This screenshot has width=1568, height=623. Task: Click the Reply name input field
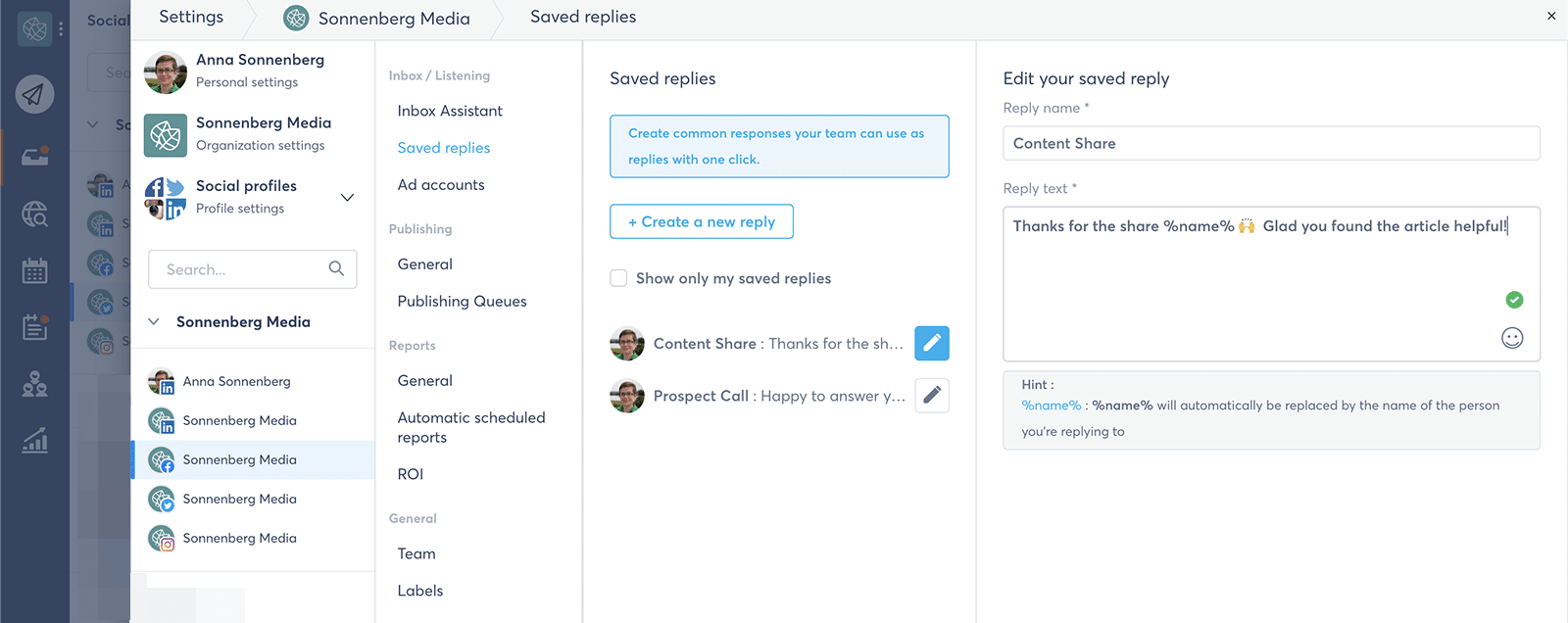coord(1271,143)
